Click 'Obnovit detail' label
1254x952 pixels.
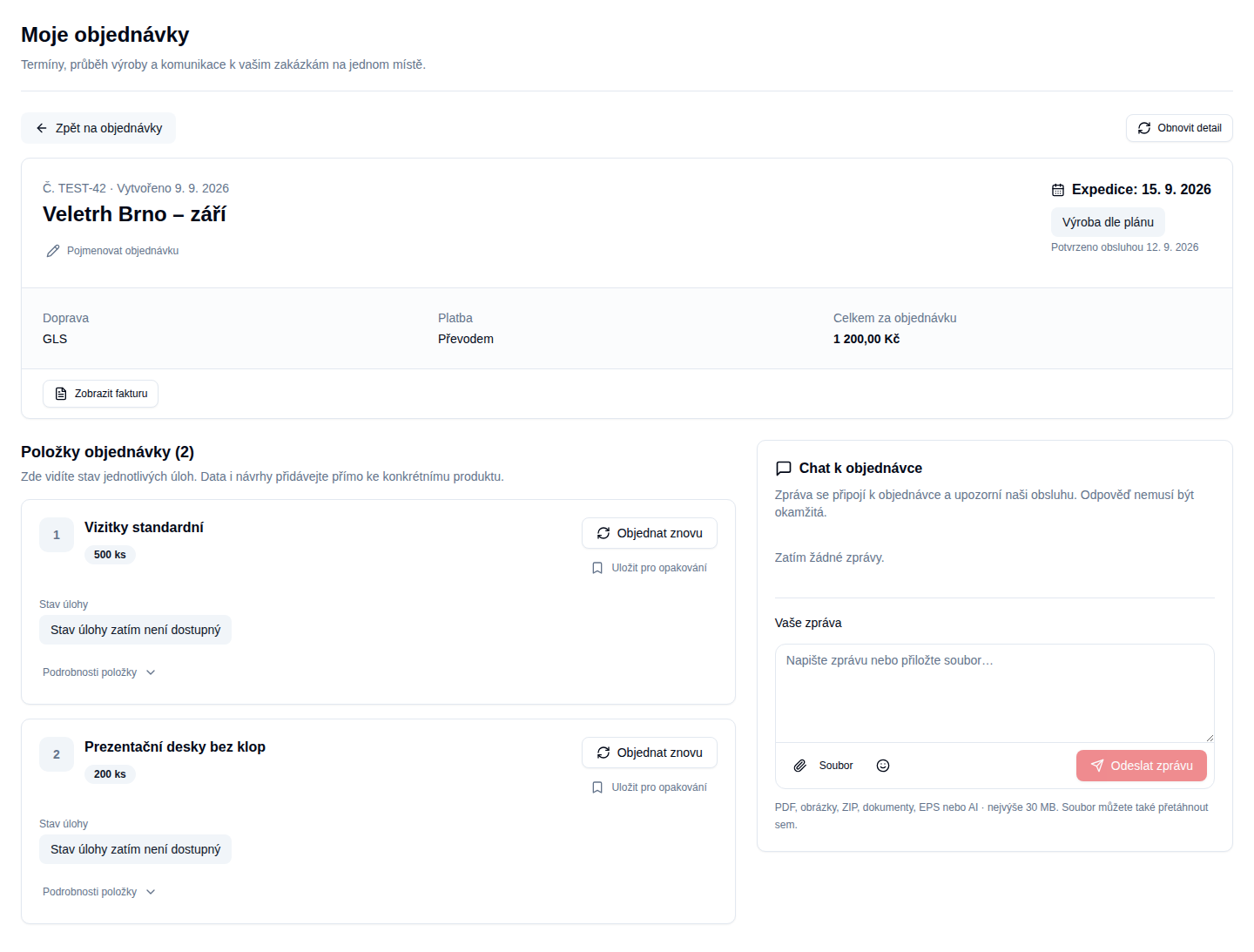click(x=1190, y=128)
